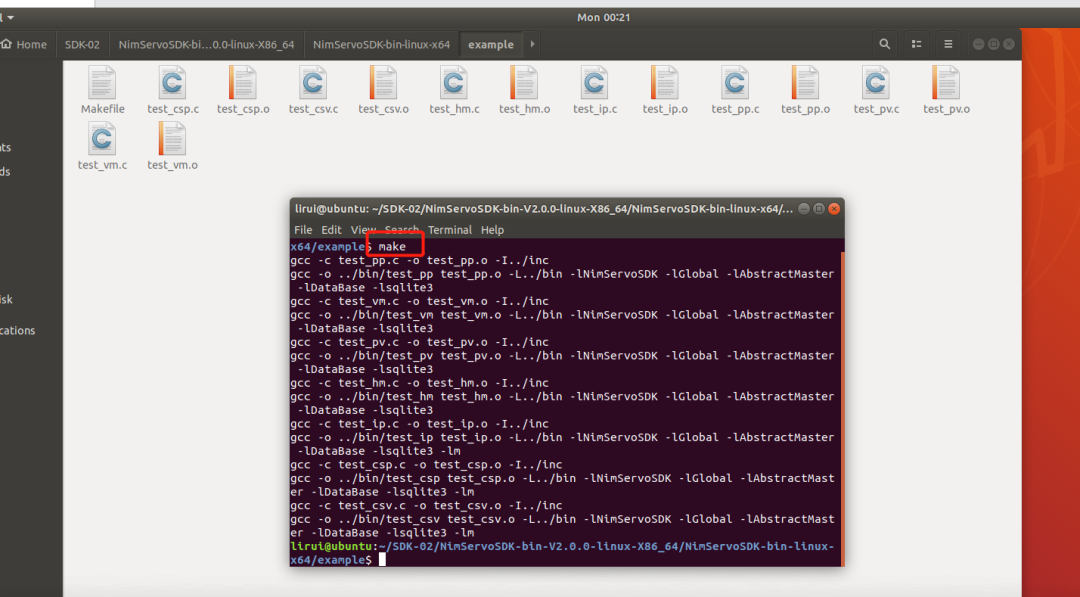Go to Home in the path bar
Image resolution: width=1080 pixels, height=597 pixels.
tap(25, 44)
